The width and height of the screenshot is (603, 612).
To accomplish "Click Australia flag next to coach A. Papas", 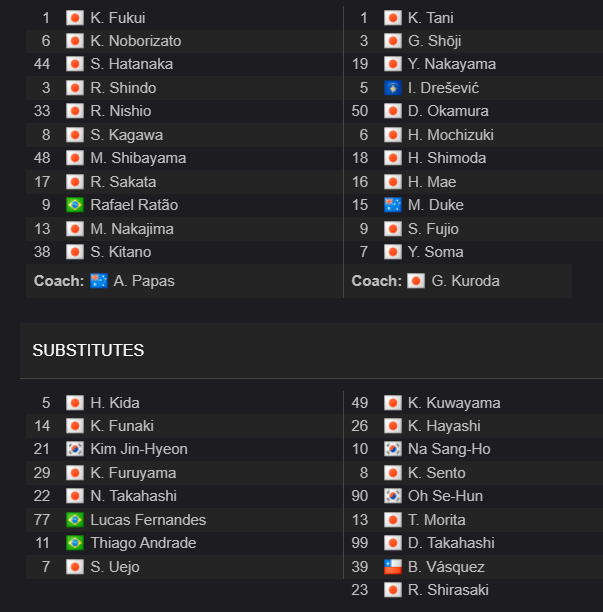I will (x=99, y=281).
